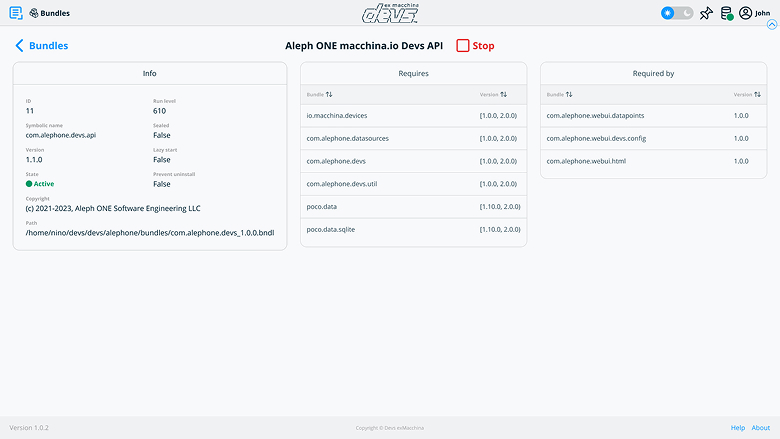Click the Stop button label

pyautogui.click(x=483, y=46)
